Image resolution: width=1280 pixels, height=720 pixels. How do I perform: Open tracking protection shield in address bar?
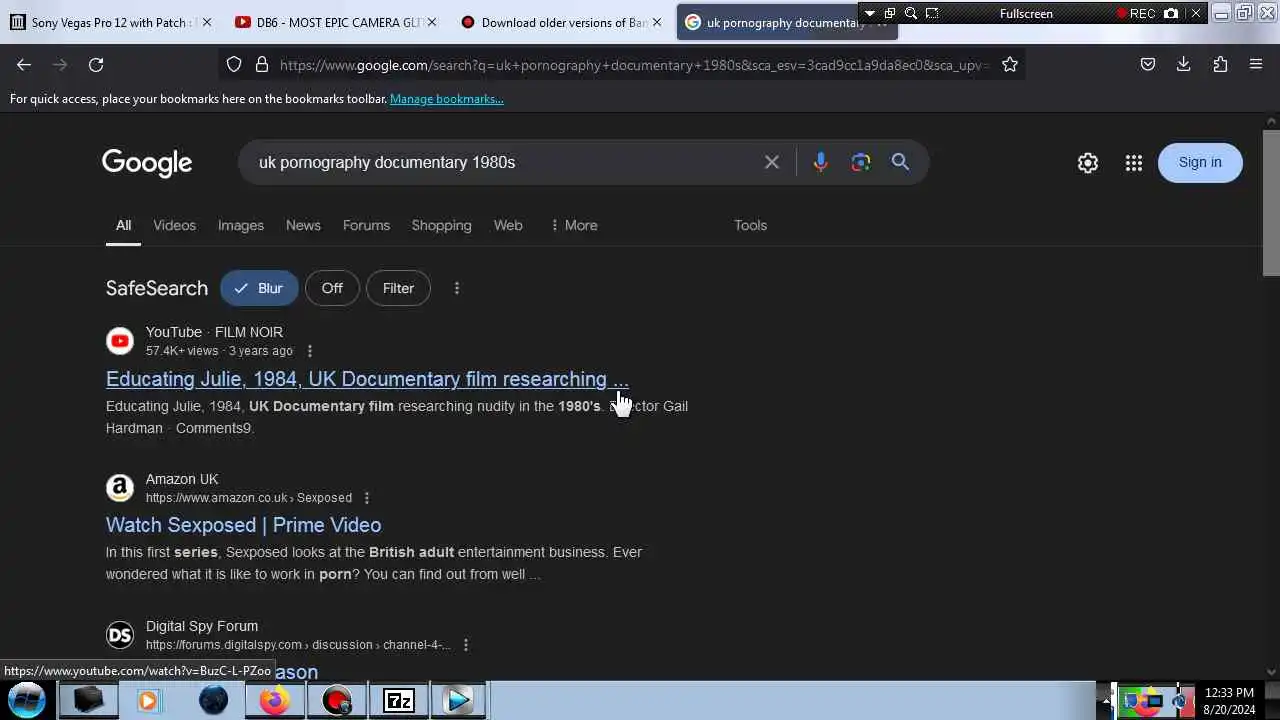[x=234, y=64]
